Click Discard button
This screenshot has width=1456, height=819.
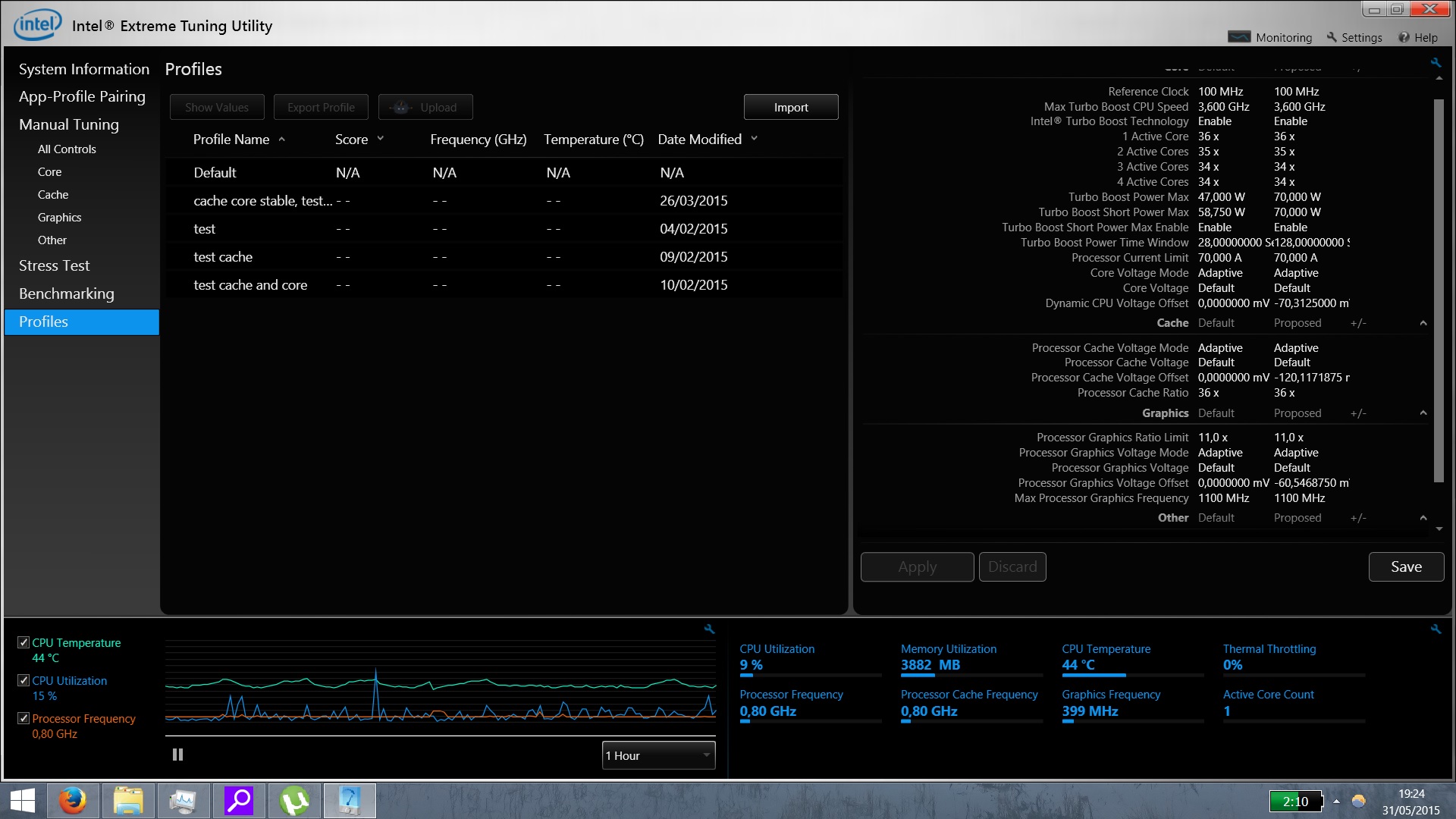tap(1012, 566)
